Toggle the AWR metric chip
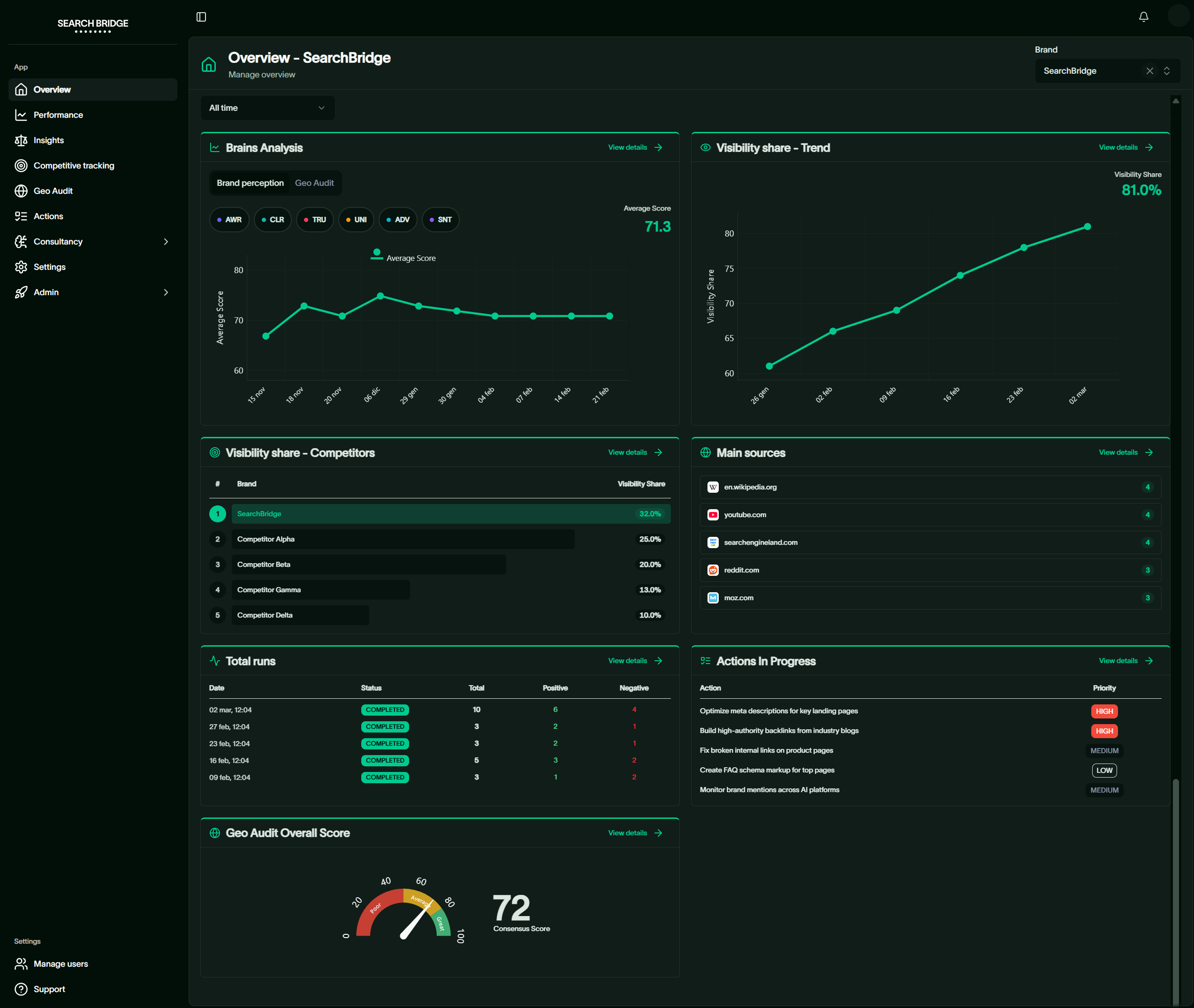This screenshot has width=1194, height=1008. 229,220
